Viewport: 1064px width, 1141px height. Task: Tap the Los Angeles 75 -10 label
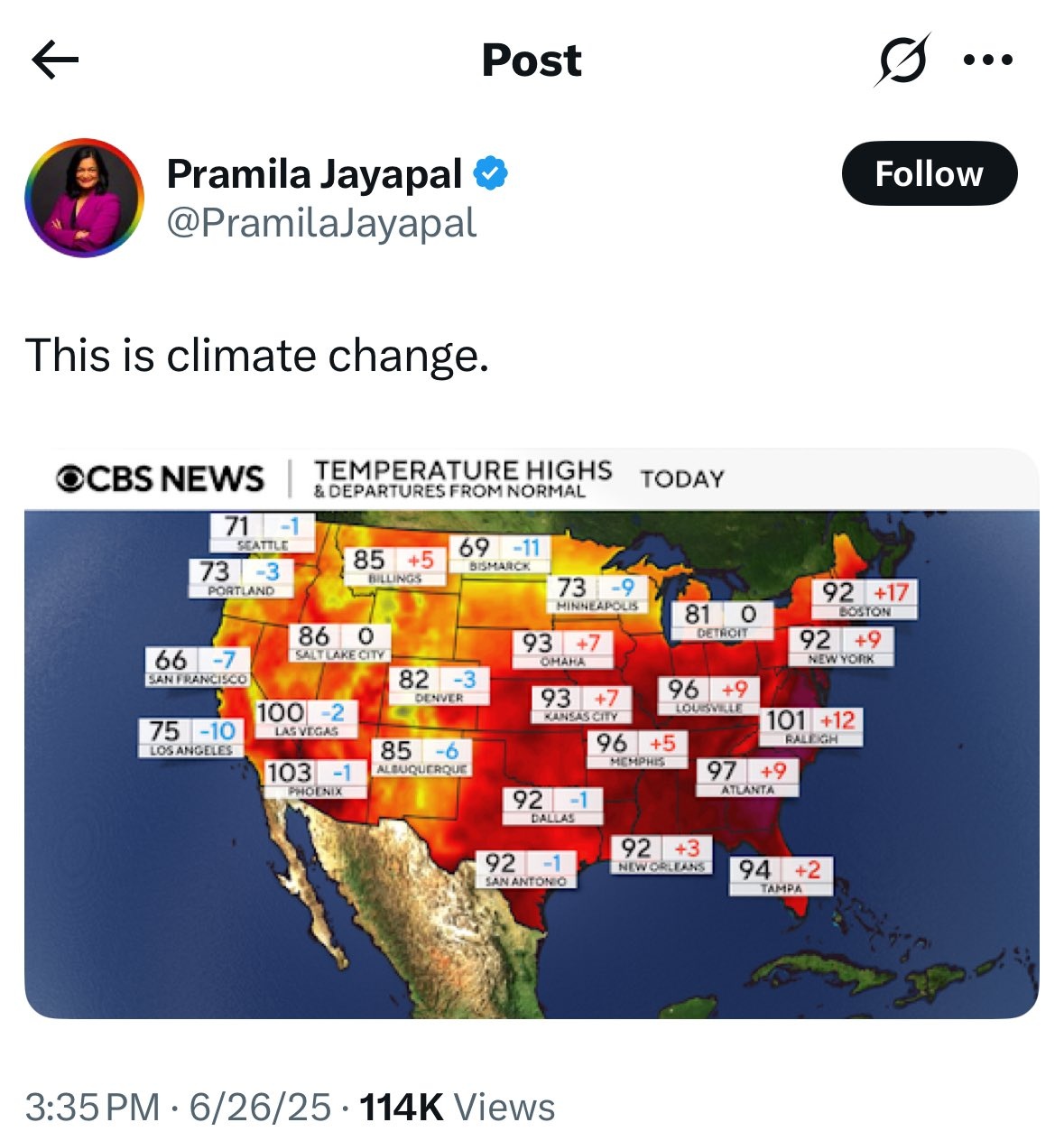coord(190,737)
